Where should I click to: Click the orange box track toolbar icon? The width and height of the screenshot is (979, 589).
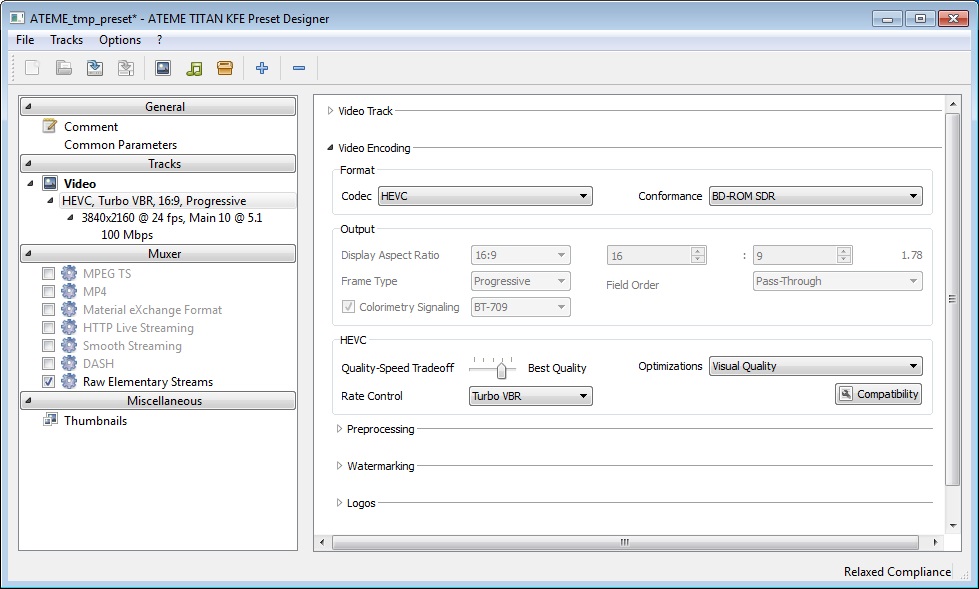[225, 67]
